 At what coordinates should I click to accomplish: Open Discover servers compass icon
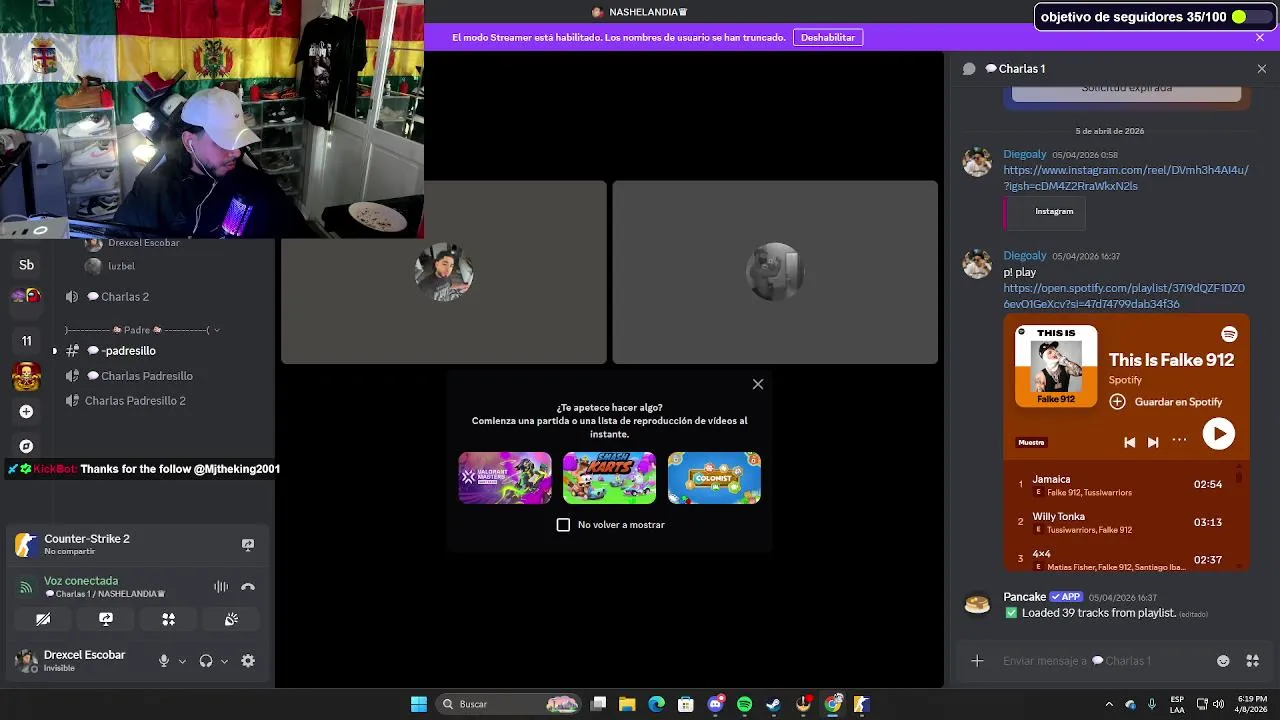click(27, 446)
